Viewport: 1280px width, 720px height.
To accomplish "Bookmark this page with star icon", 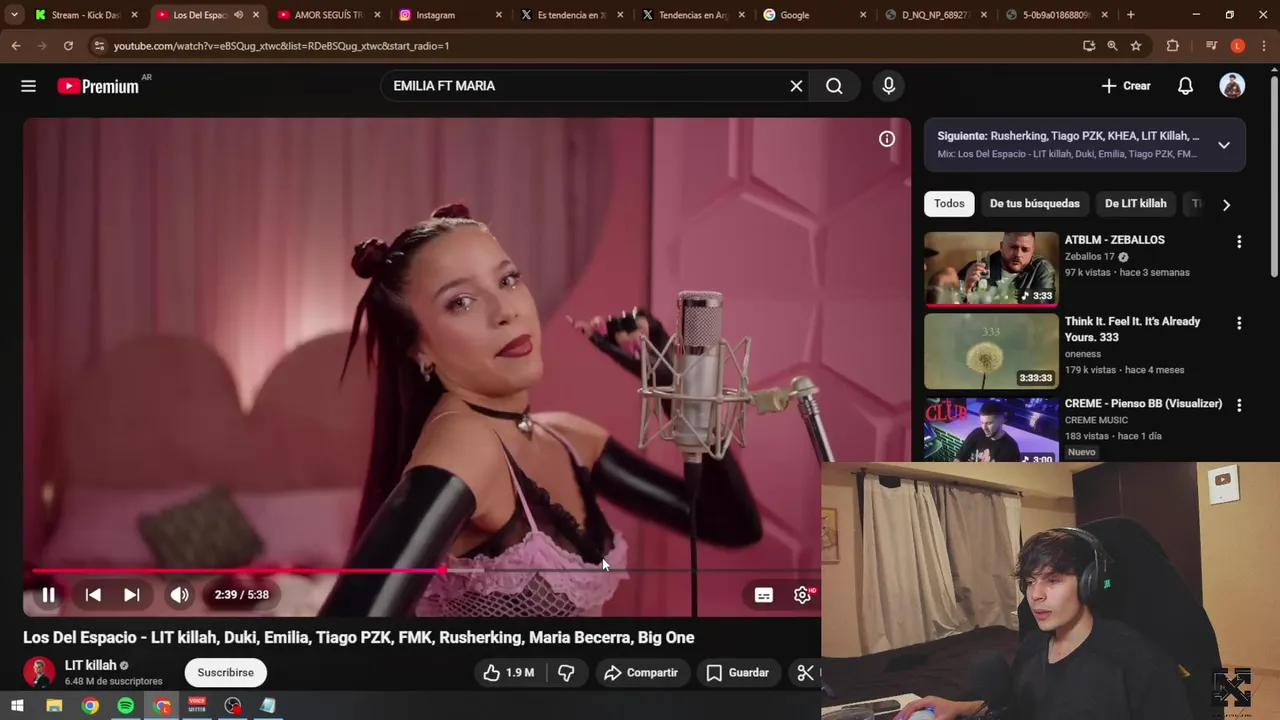I will [1136, 46].
